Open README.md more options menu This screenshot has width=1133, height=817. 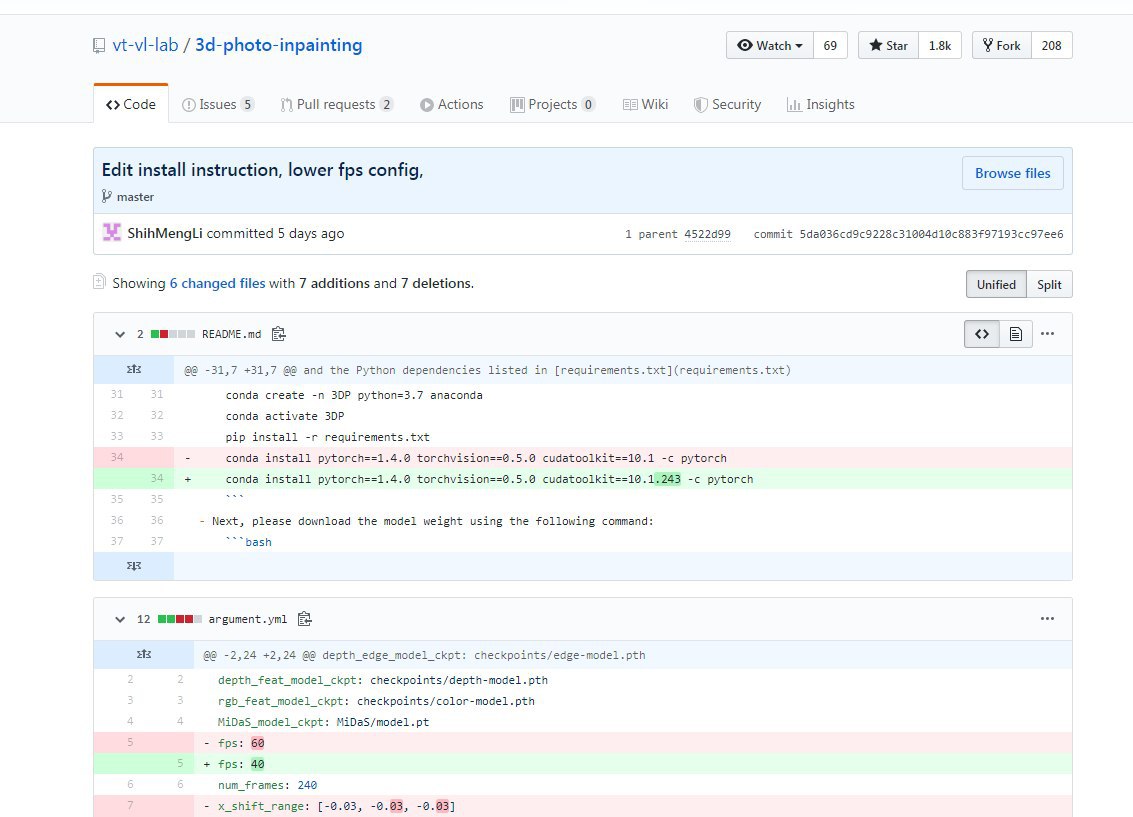(x=1048, y=334)
